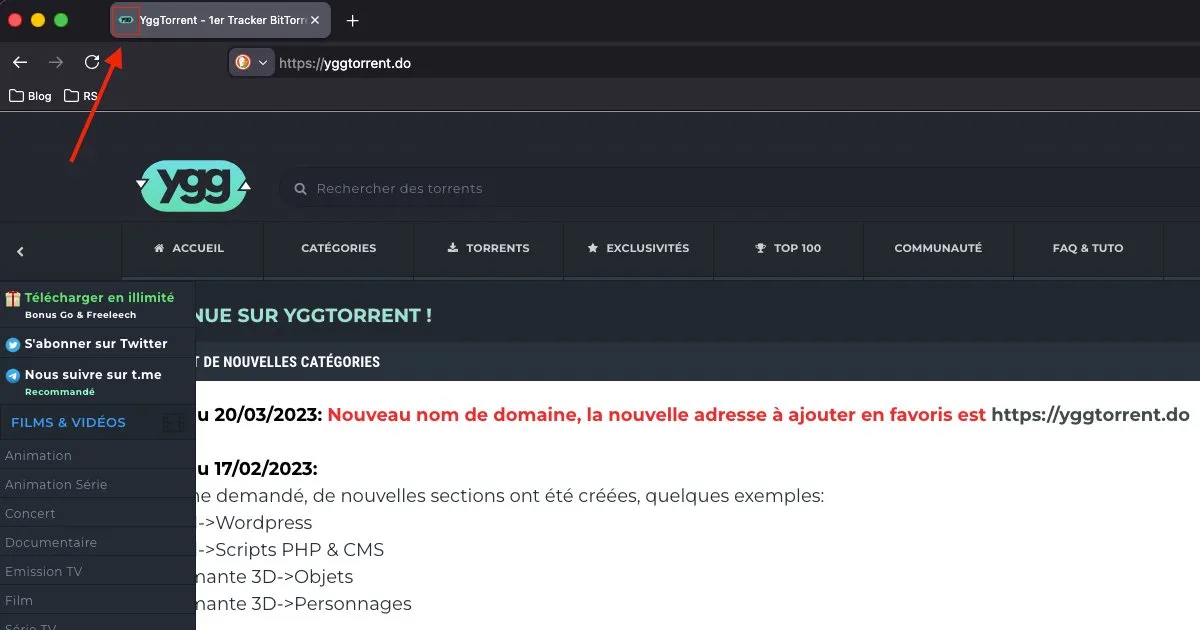The width and height of the screenshot is (1200, 630).
Task: Select the Documentaire category
Action: coord(51,542)
